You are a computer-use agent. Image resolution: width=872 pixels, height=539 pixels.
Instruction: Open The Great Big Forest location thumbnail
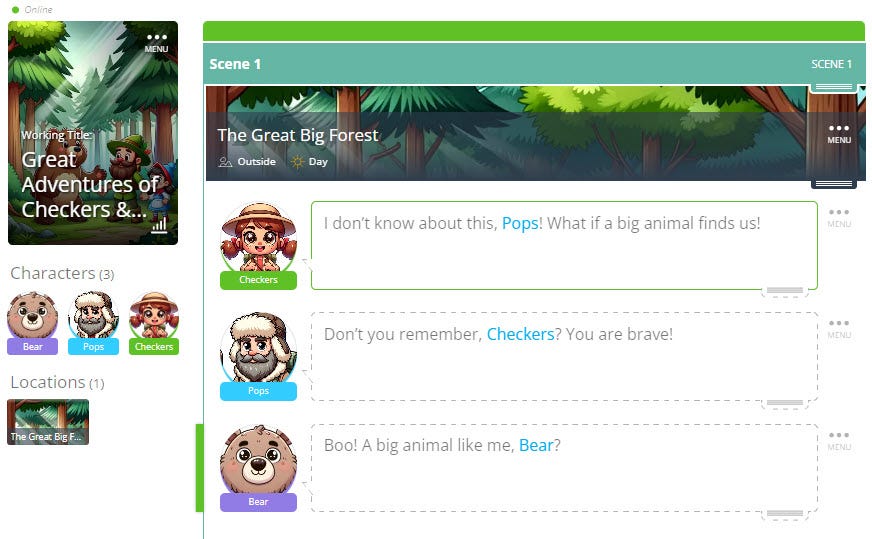pyautogui.click(x=48, y=422)
